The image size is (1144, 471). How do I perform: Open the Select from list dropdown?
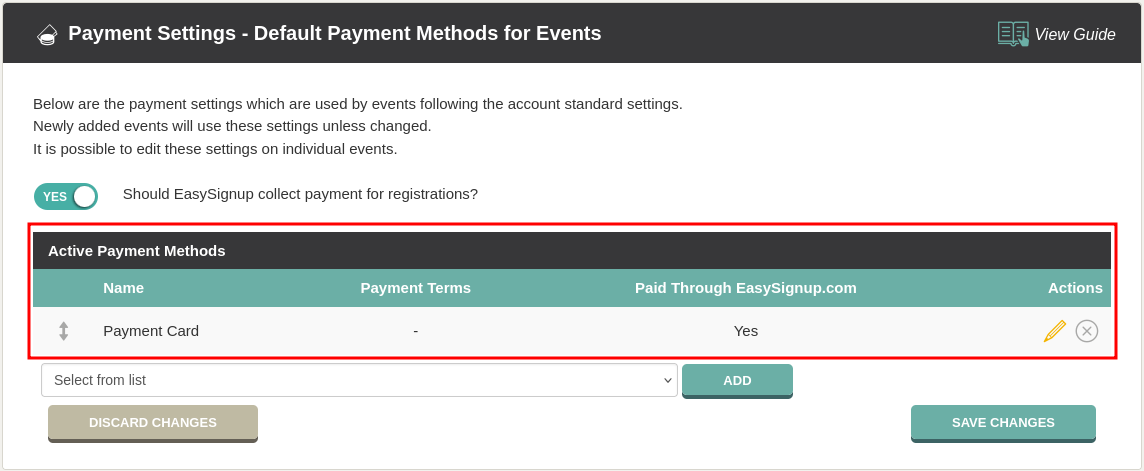click(x=359, y=380)
